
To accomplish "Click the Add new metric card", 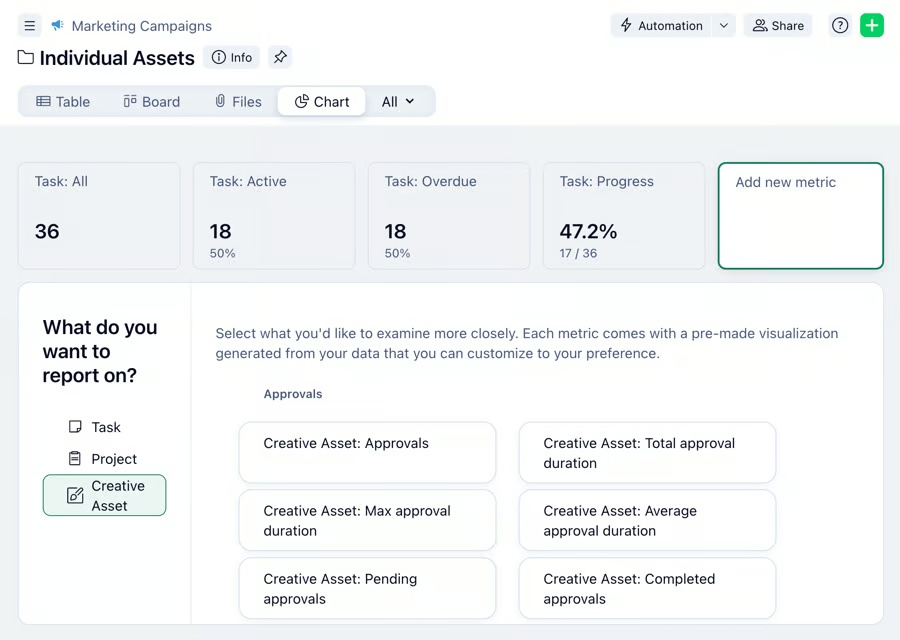I will pyautogui.click(x=801, y=216).
